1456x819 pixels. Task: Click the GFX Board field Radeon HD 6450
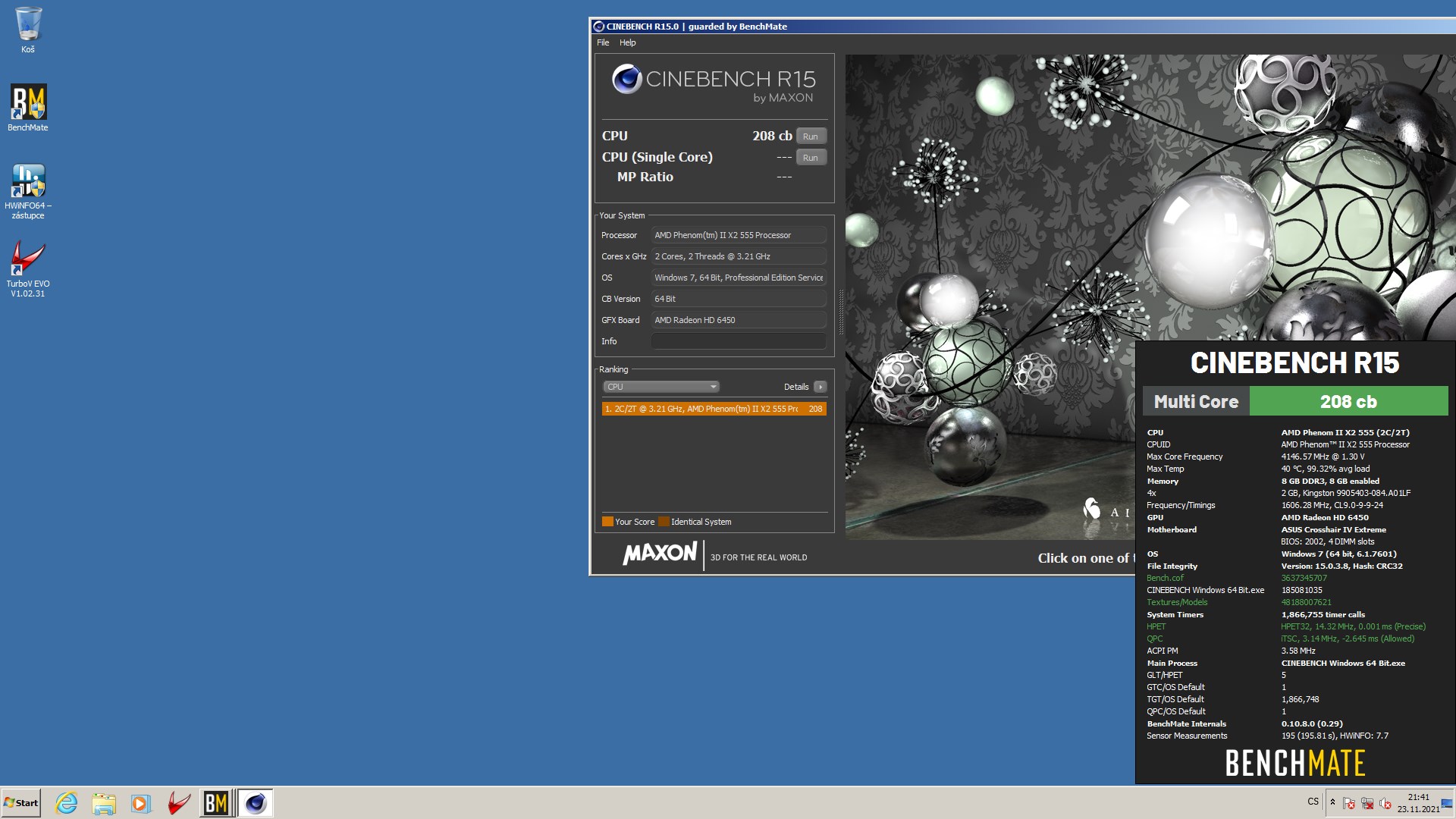pos(739,320)
